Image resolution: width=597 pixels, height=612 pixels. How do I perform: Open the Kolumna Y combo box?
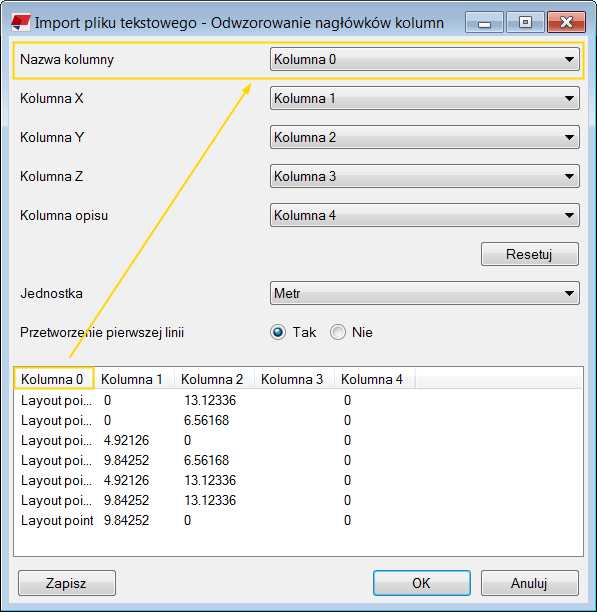pos(425,137)
